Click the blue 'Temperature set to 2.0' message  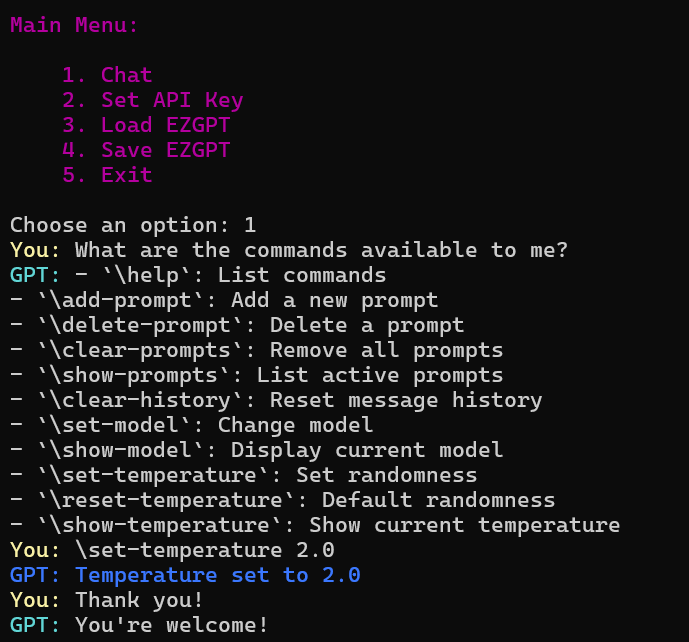coord(218,576)
